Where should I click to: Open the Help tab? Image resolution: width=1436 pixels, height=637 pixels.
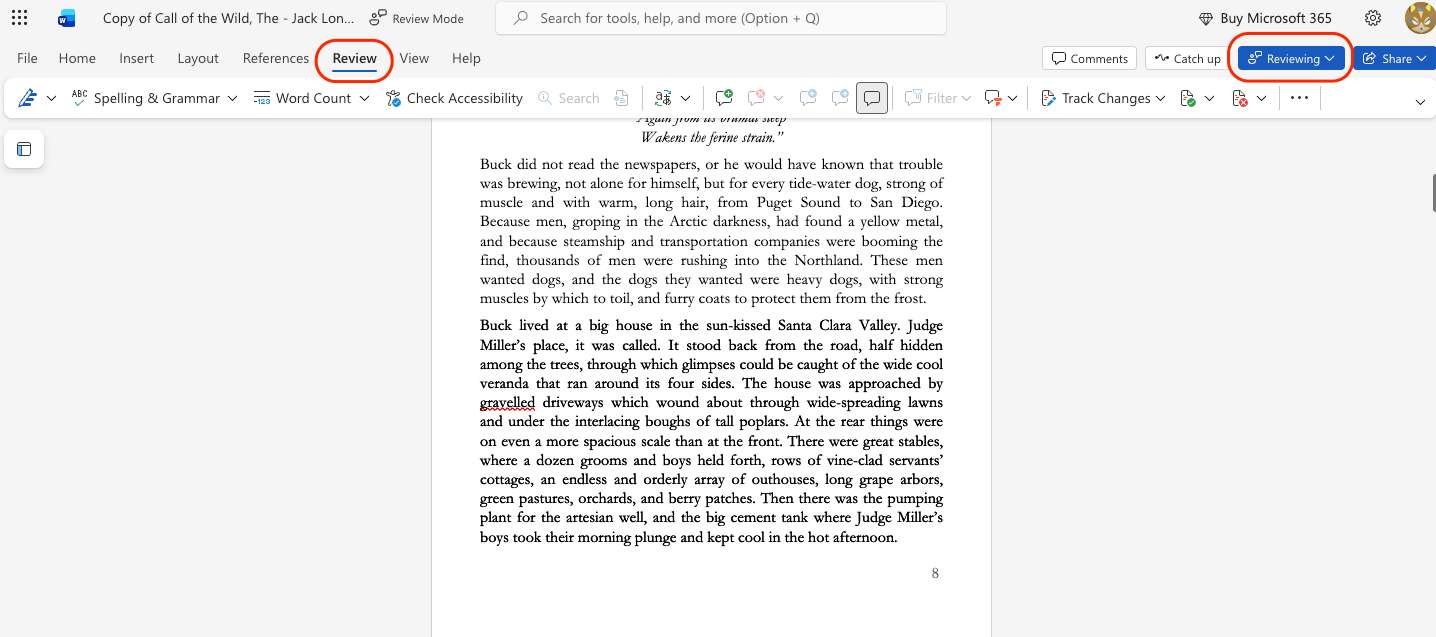(x=466, y=58)
